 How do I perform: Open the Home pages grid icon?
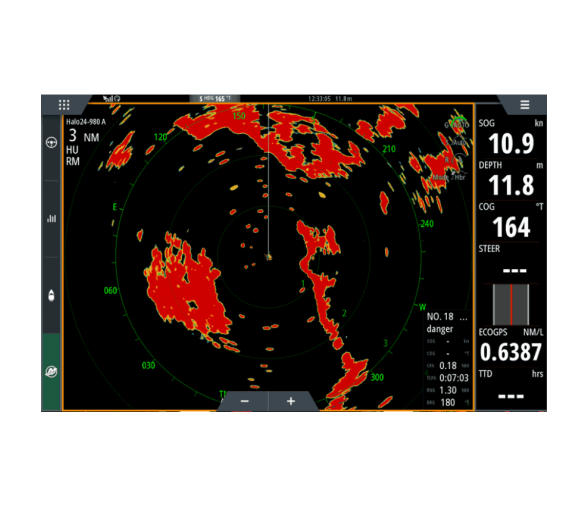[x=64, y=105]
